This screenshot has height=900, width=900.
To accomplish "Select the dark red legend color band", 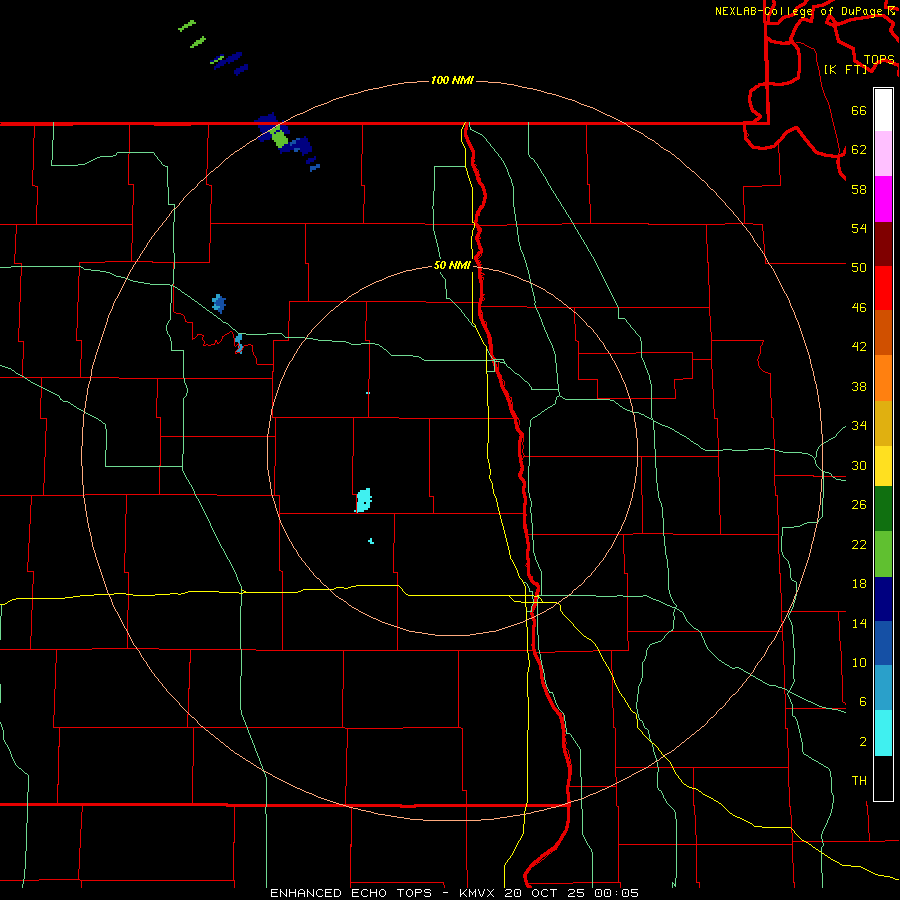I will click(883, 244).
